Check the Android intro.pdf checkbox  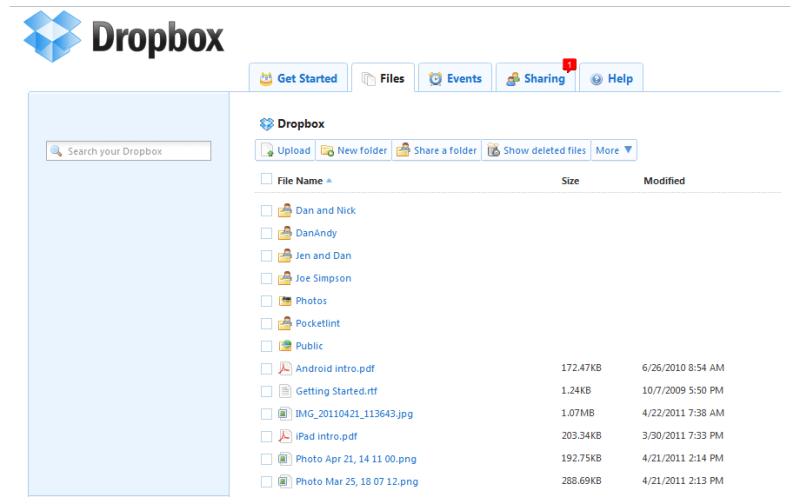[266, 369]
